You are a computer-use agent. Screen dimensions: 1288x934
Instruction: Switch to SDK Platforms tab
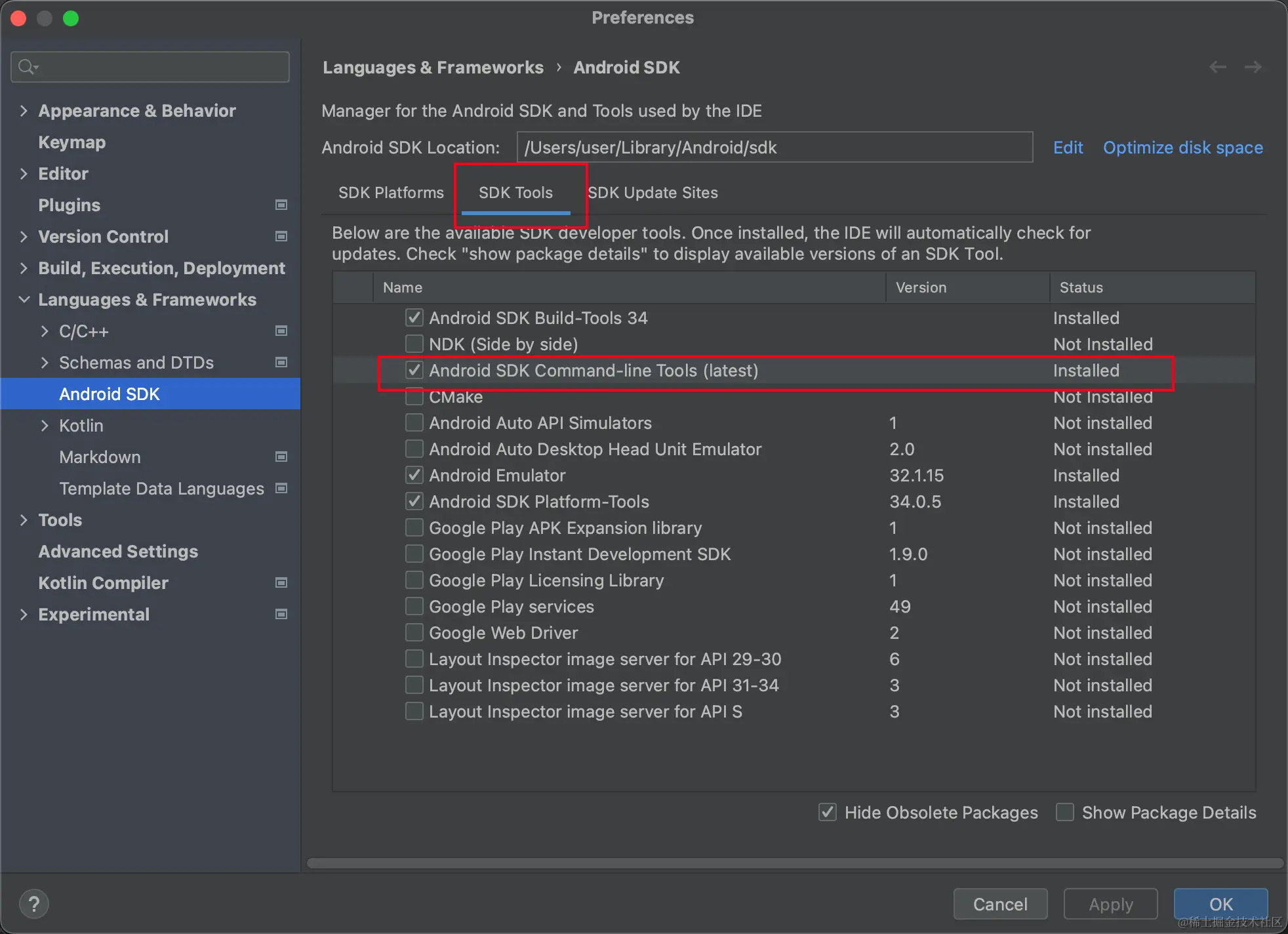click(391, 193)
